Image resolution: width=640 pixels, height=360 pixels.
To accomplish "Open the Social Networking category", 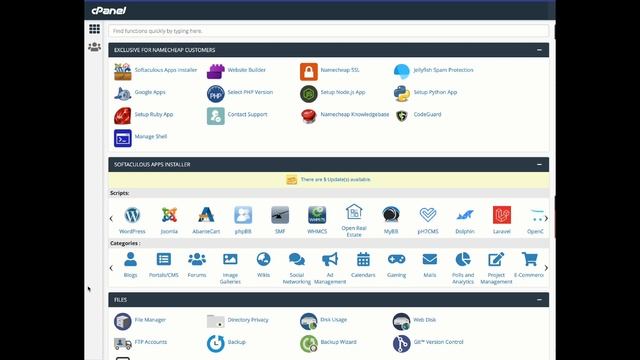I will point(297,268).
